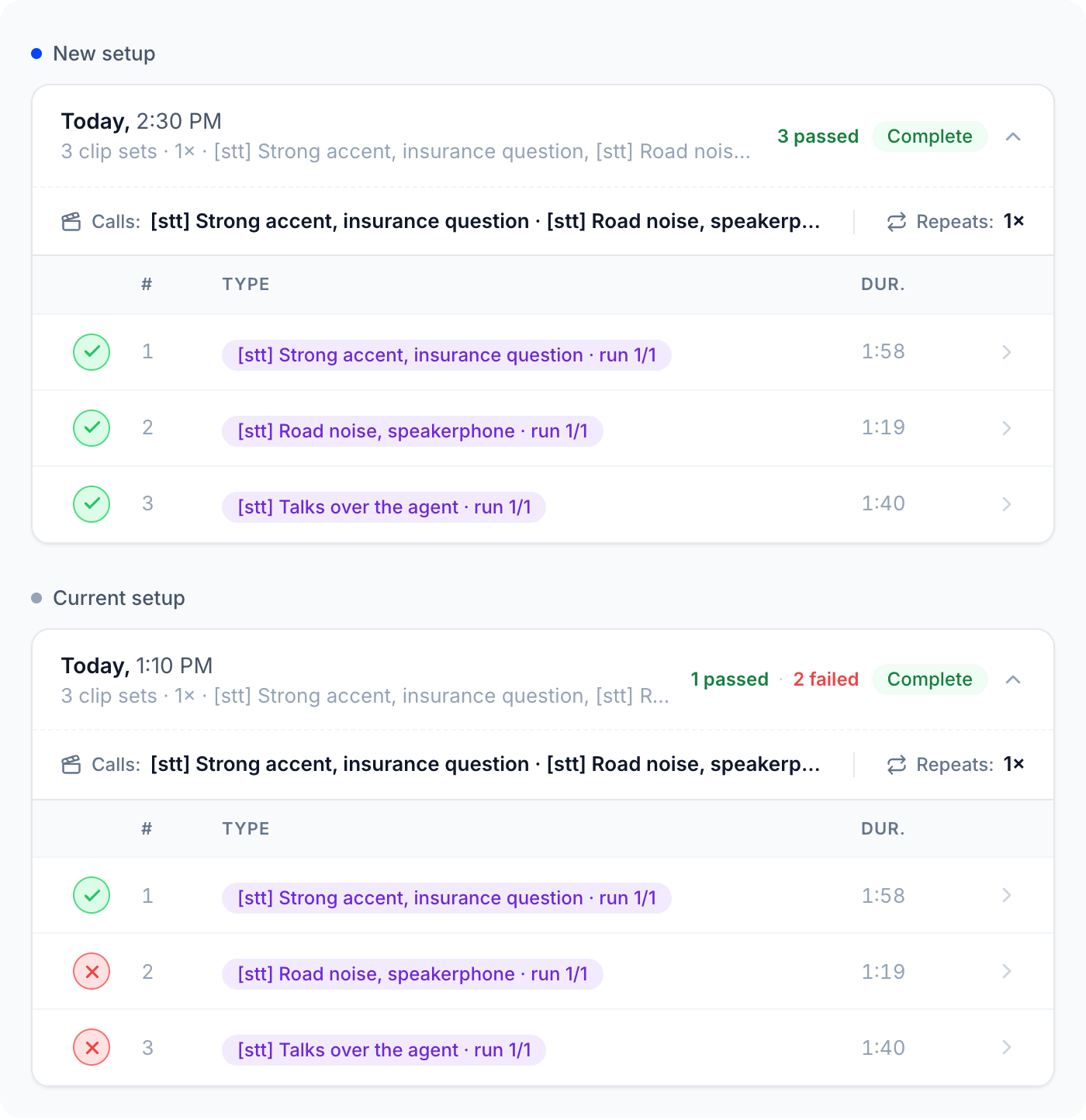Click the Repeats loop icon in New setup
1086x1120 pixels.
(x=897, y=222)
